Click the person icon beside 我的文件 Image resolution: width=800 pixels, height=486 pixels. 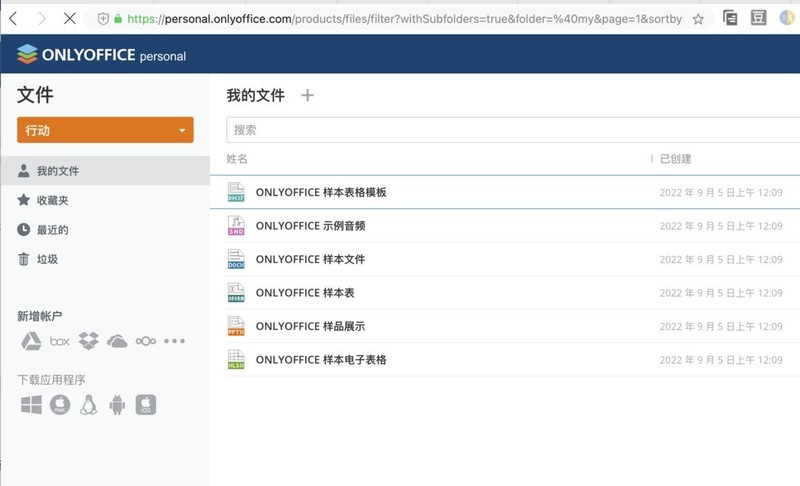23,171
